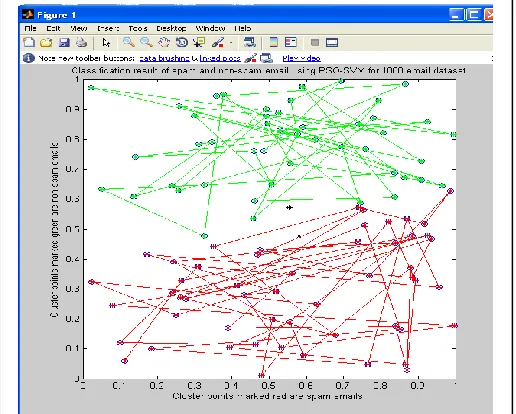This screenshot has height=414, width=516.
Task: Open the brush color dropdown arrow
Action: coord(231,43)
